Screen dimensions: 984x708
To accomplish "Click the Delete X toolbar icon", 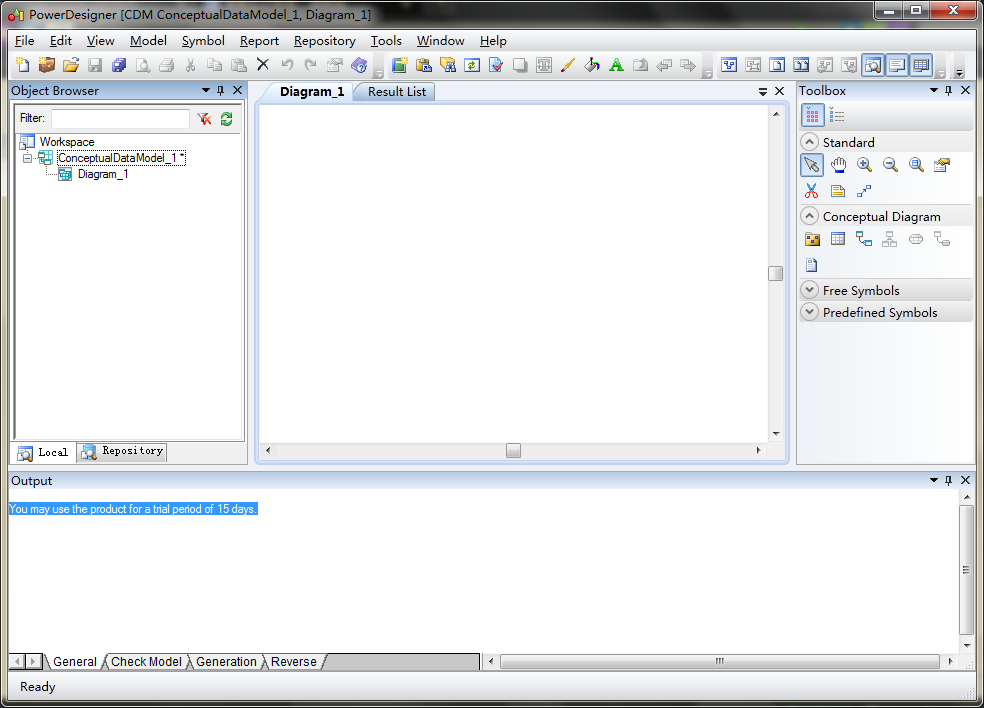I will [263, 65].
